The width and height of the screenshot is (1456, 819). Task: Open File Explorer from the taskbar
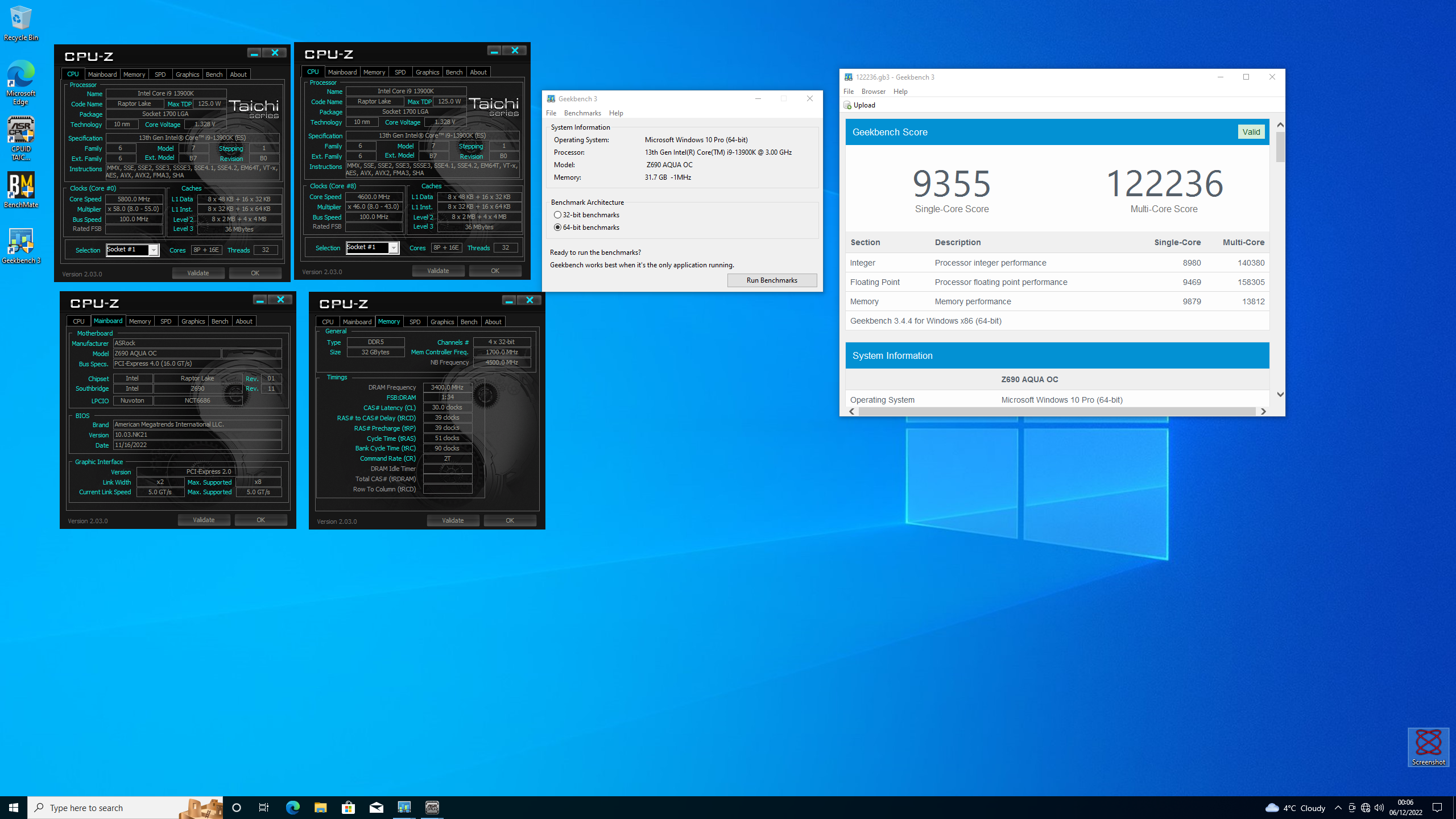pyautogui.click(x=320, y=808)
